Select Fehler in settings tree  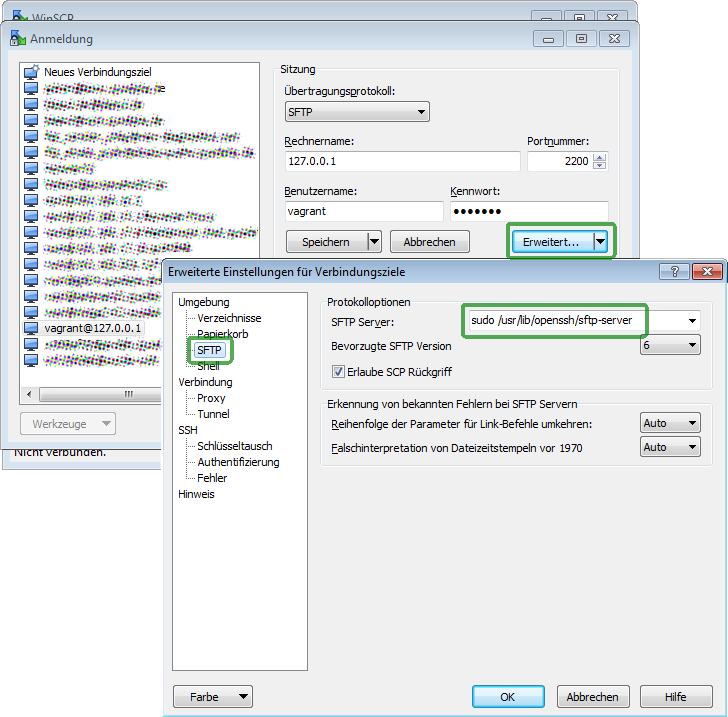point(212,478)
